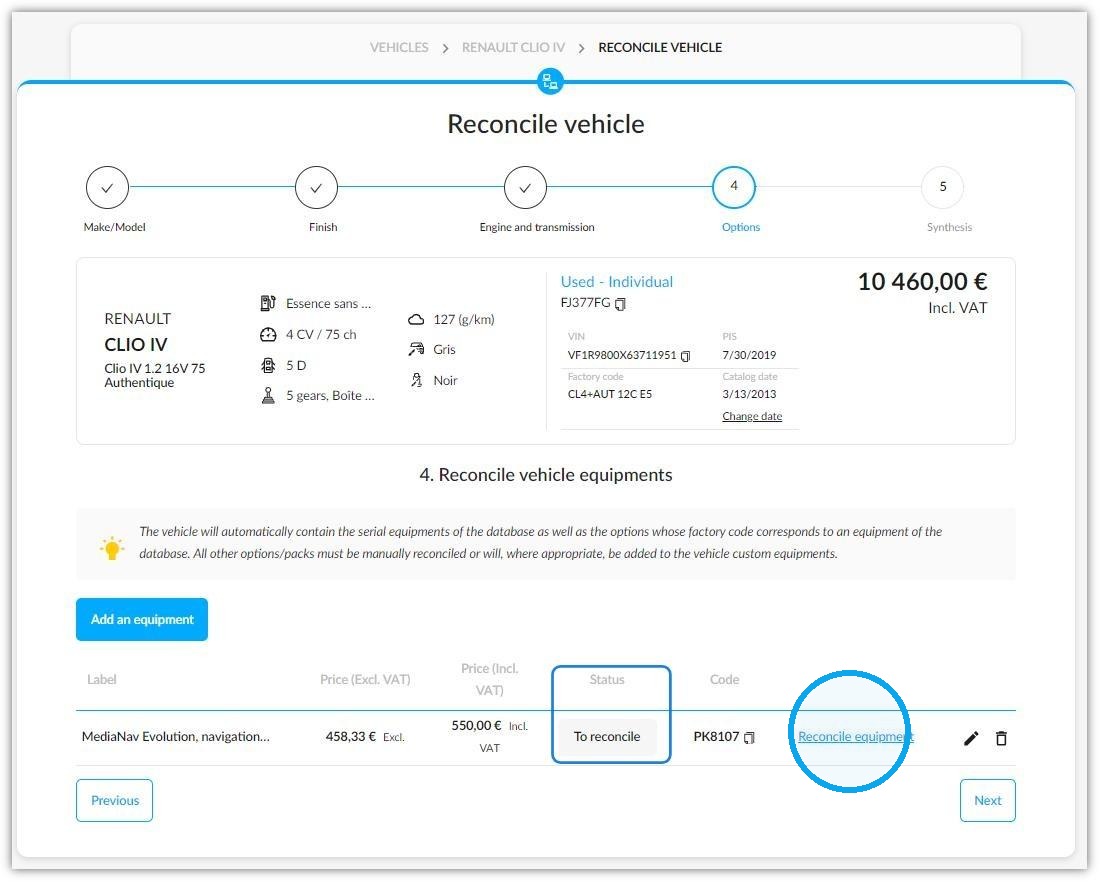Go to step 2 Finish

pos(316,187)
